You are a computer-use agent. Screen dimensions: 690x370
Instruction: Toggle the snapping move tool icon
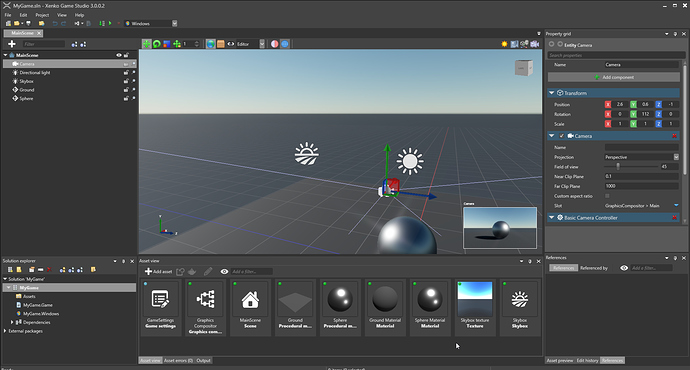coord(177,44)
